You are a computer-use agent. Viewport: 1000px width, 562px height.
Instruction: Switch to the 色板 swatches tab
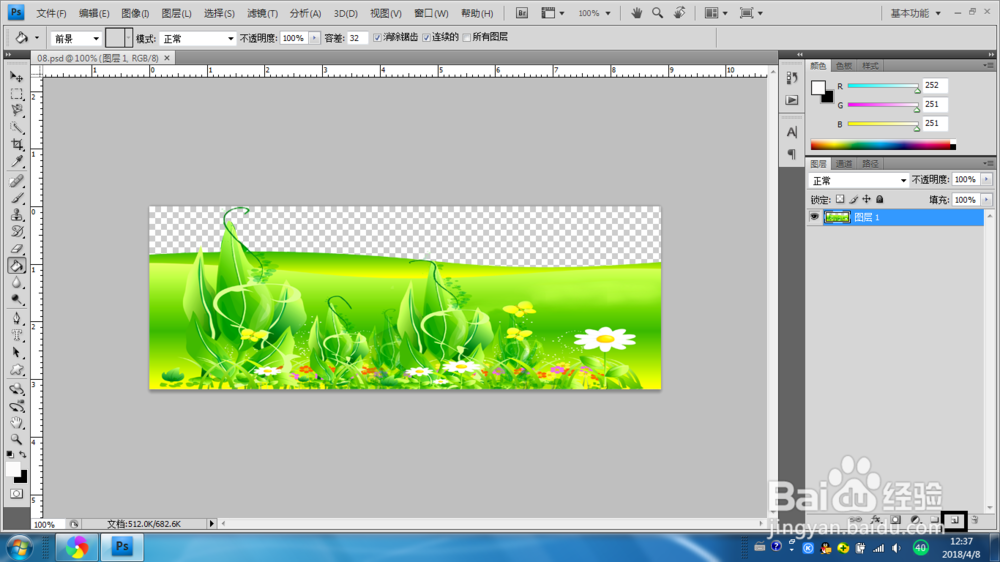(x=844, y=66)
